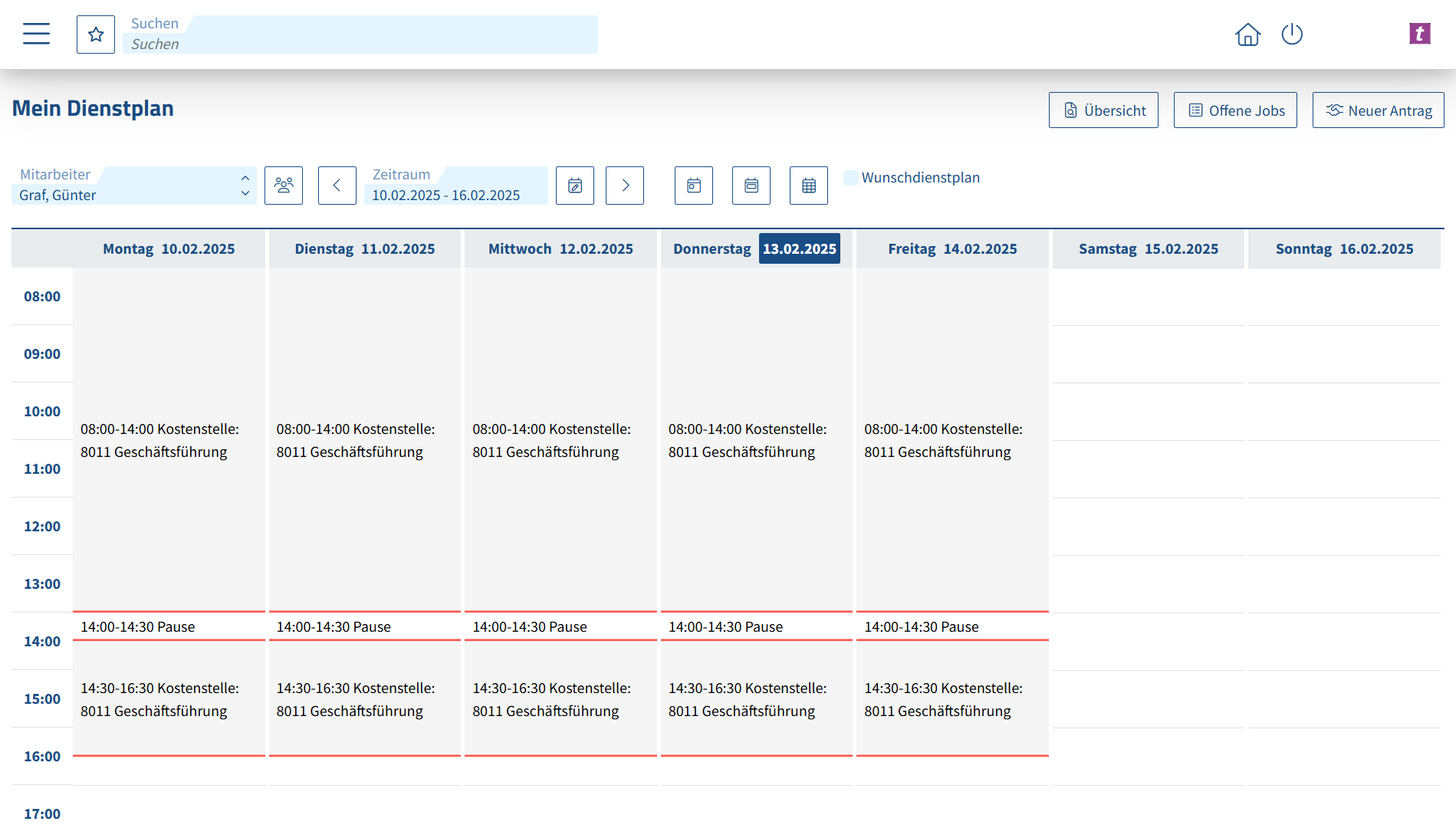Go to previous week with left arrow
The image size is (1456, 828).
pos(337,186)
